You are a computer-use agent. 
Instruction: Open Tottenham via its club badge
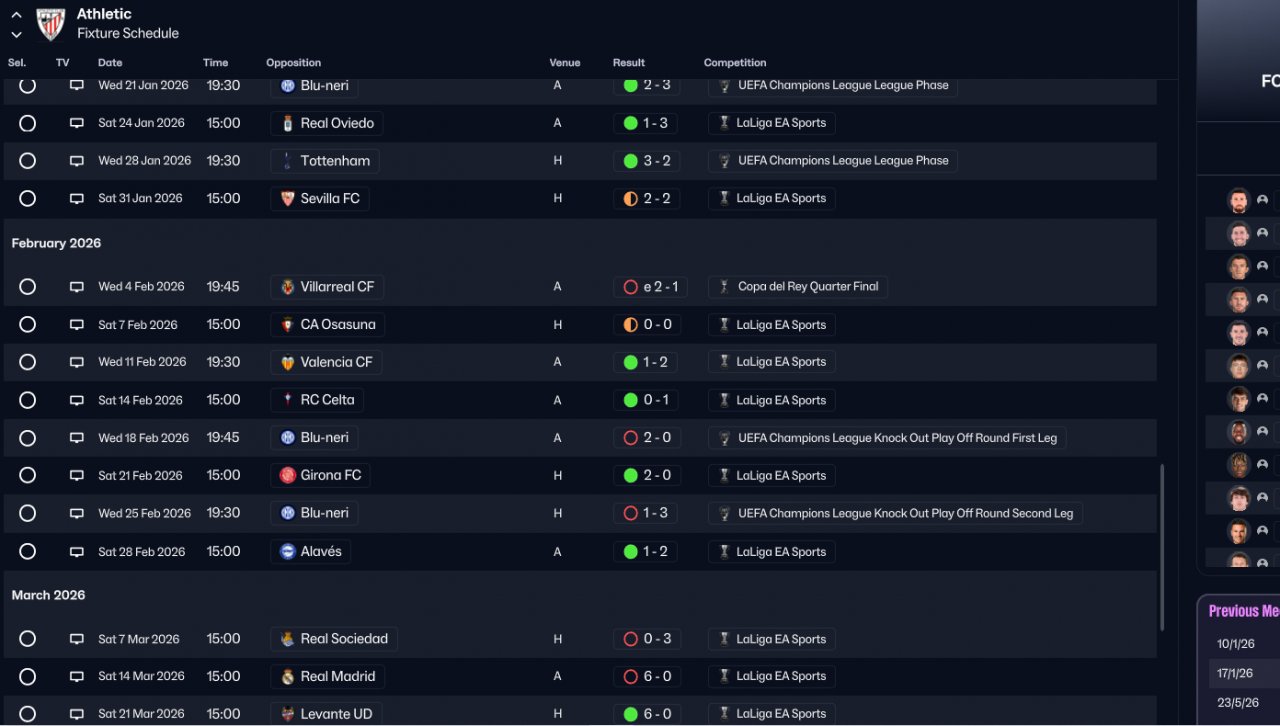(x=288, y=161)
